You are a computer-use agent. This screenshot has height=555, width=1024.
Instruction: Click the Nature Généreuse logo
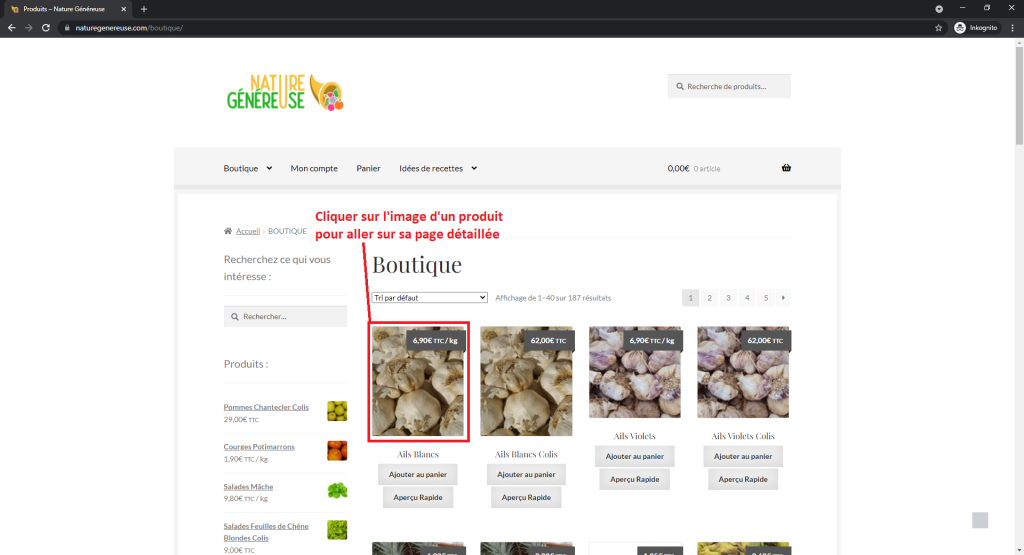pyautogui.click(x=285, y=92)
